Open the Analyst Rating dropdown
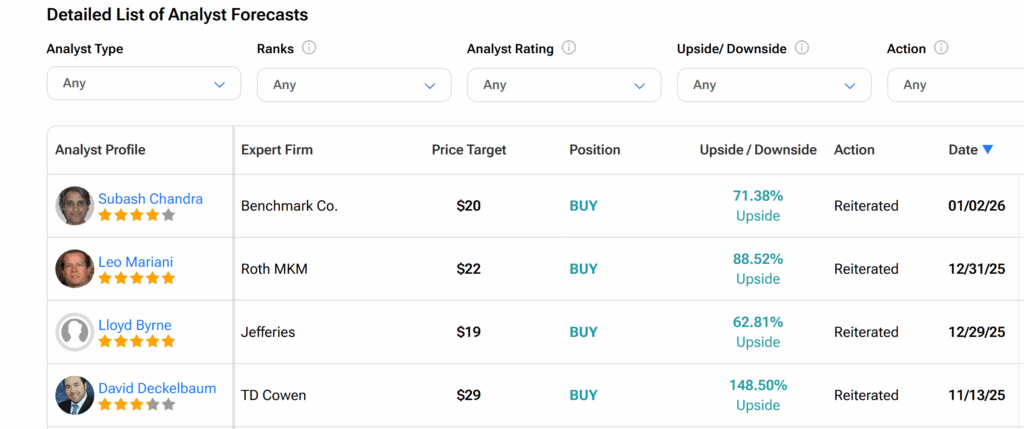 pyautogui.click(x=564, y=85)
